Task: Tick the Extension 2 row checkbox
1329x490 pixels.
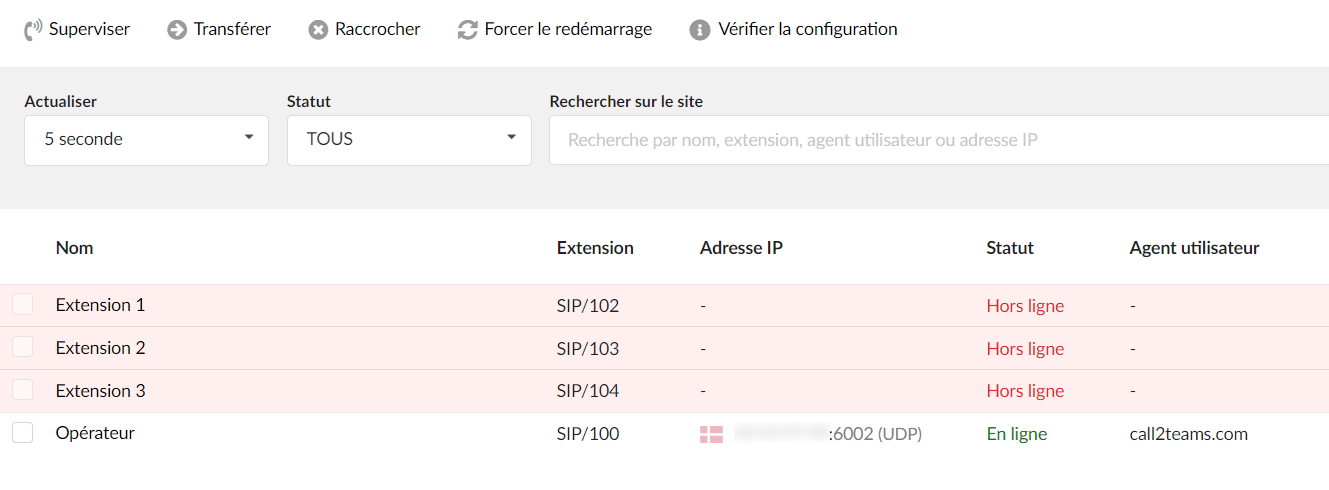Action: (x=23, y=347)
